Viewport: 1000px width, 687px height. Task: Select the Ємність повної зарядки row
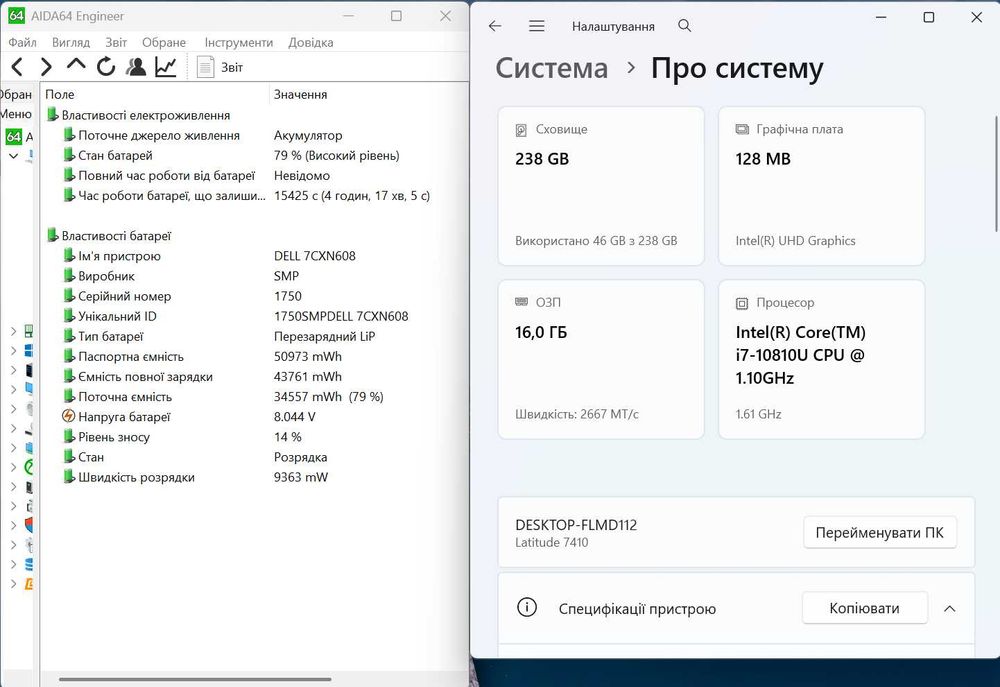click(255, 376)
